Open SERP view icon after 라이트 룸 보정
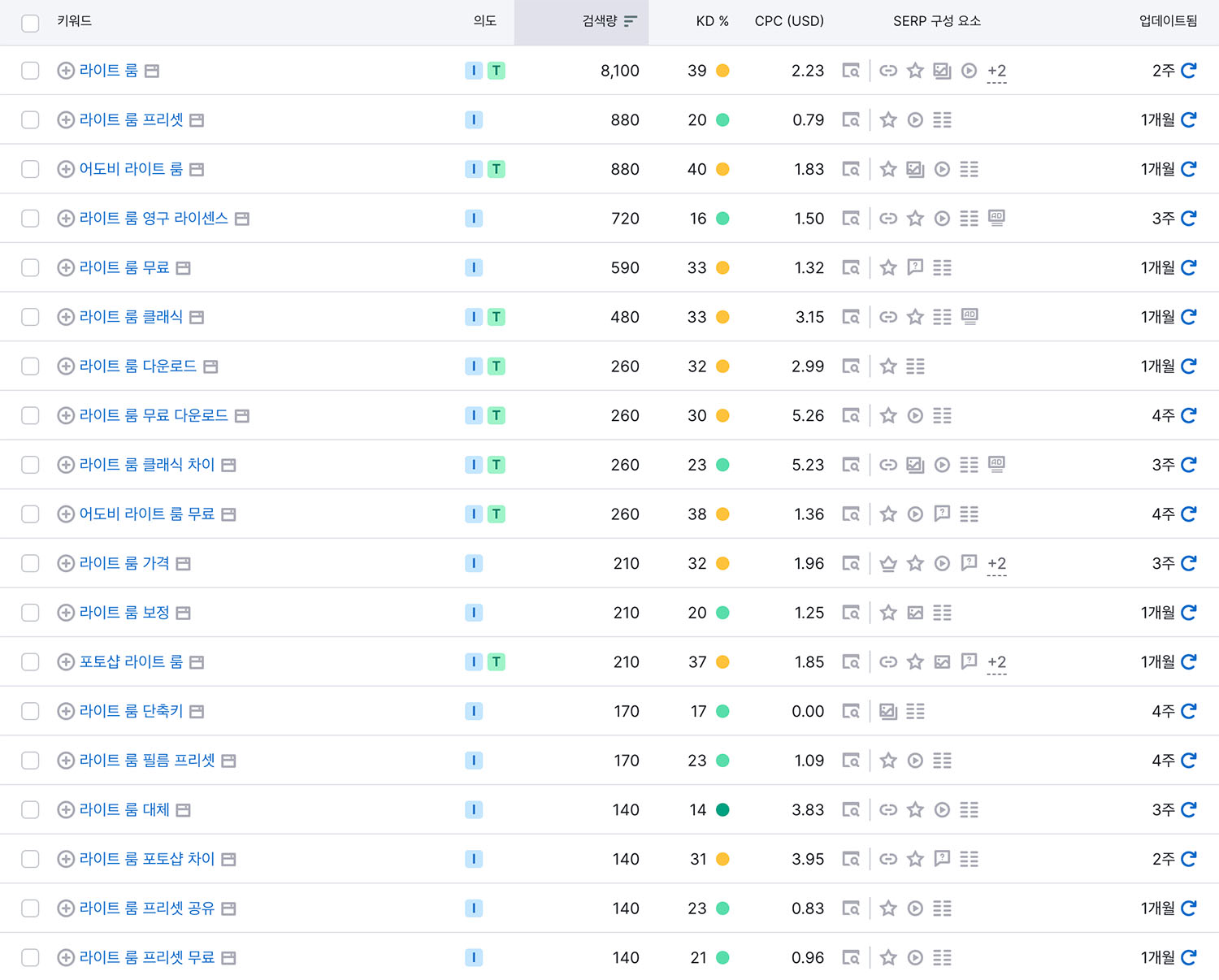1219x980 pixels. click(x=183, y=613)
